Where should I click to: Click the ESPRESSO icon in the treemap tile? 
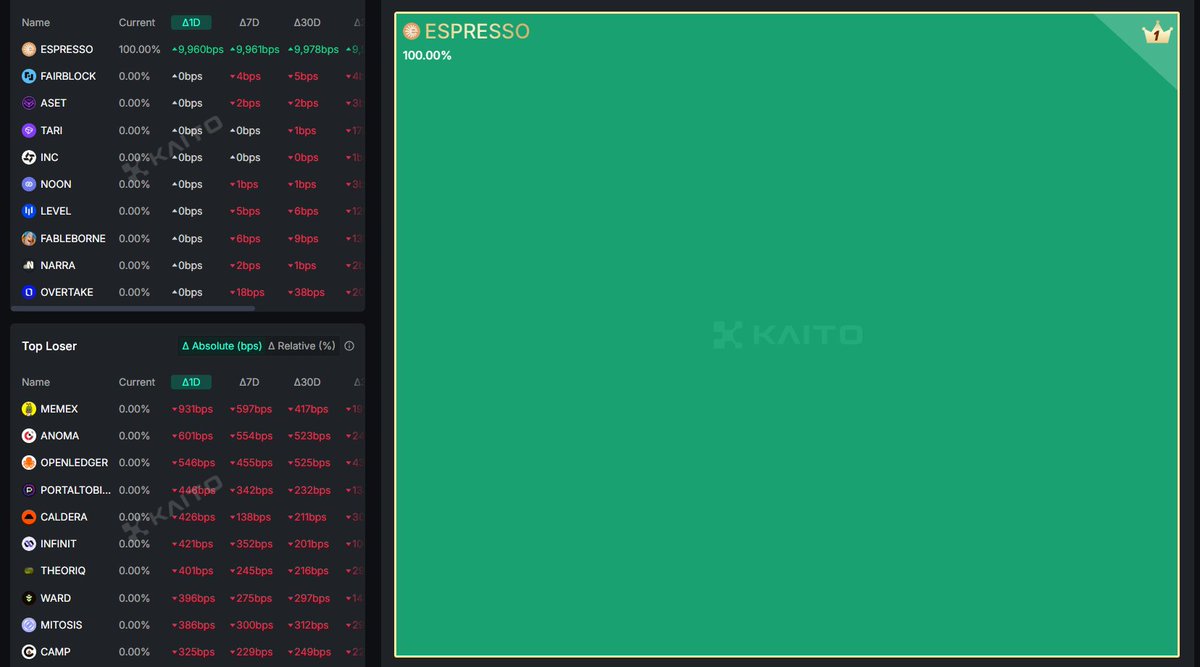pyautogui.click(x=411, y=31)
